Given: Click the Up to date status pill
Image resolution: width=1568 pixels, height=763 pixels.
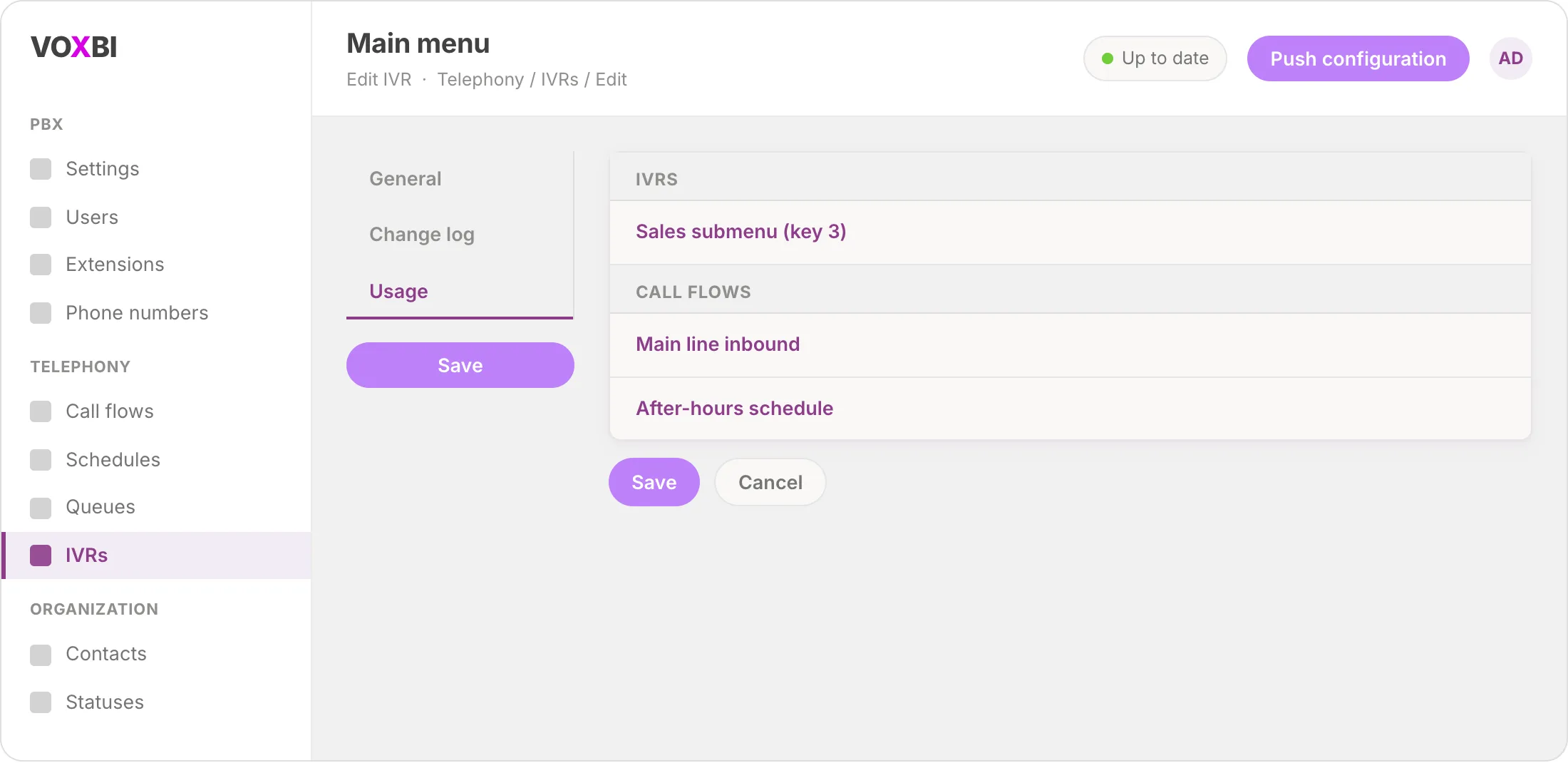Looking at the screenshot, I should coord(1155,58).
